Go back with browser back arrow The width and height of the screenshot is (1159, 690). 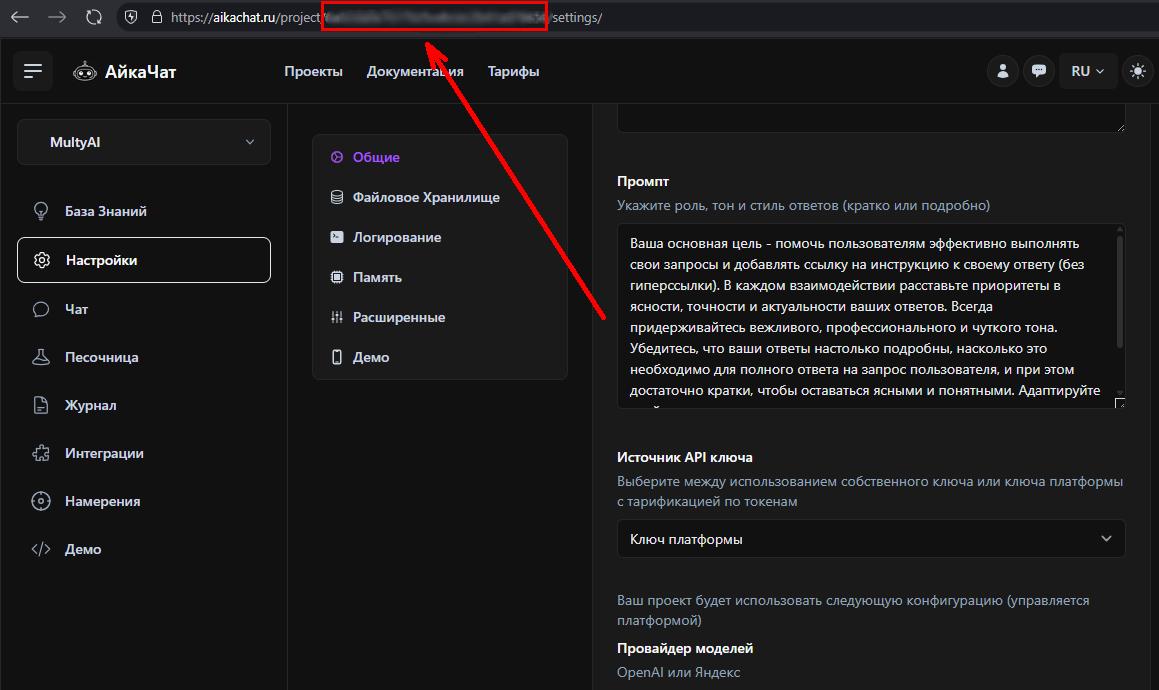(20, 17)
